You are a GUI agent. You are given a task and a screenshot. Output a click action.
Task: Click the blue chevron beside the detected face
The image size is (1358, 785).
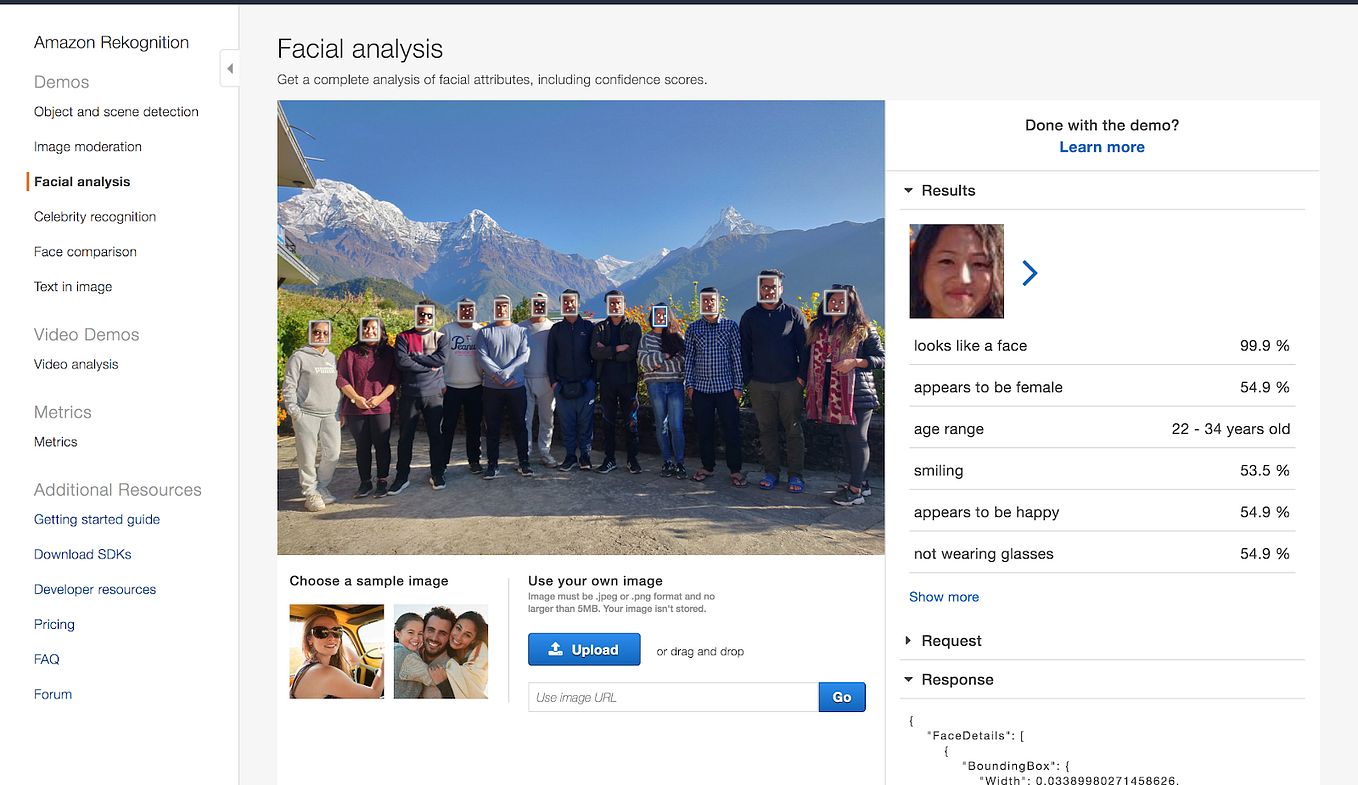[x=1029, y=271]
